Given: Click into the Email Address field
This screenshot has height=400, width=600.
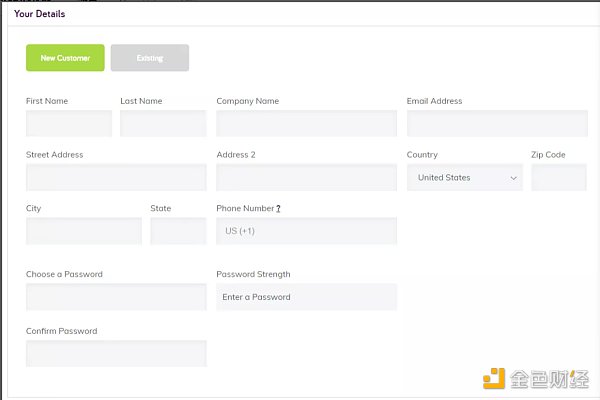Looking at the screenshot, I should [497, 124].
